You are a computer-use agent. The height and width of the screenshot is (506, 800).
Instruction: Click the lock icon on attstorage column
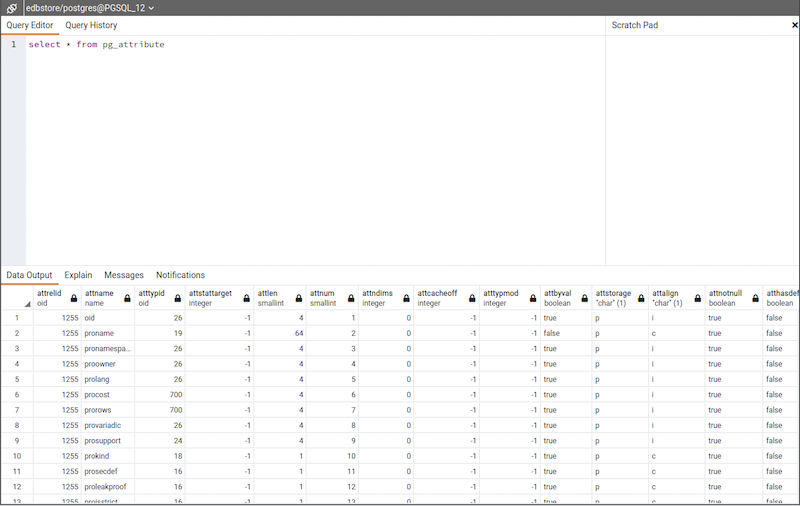641,298
